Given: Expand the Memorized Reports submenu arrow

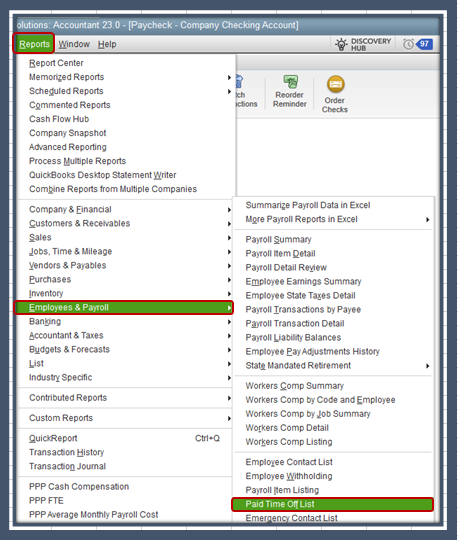Looking at the screenshot, I should [x=229, y=77].
